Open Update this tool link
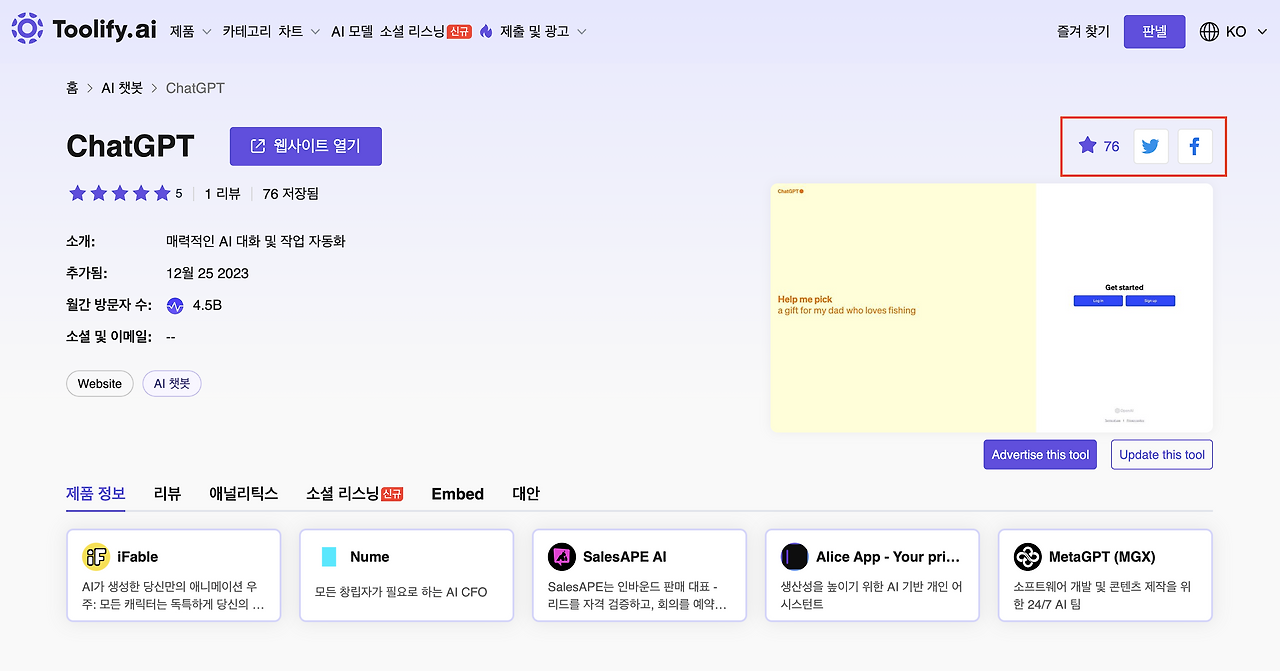 [x=1161, y=454]
